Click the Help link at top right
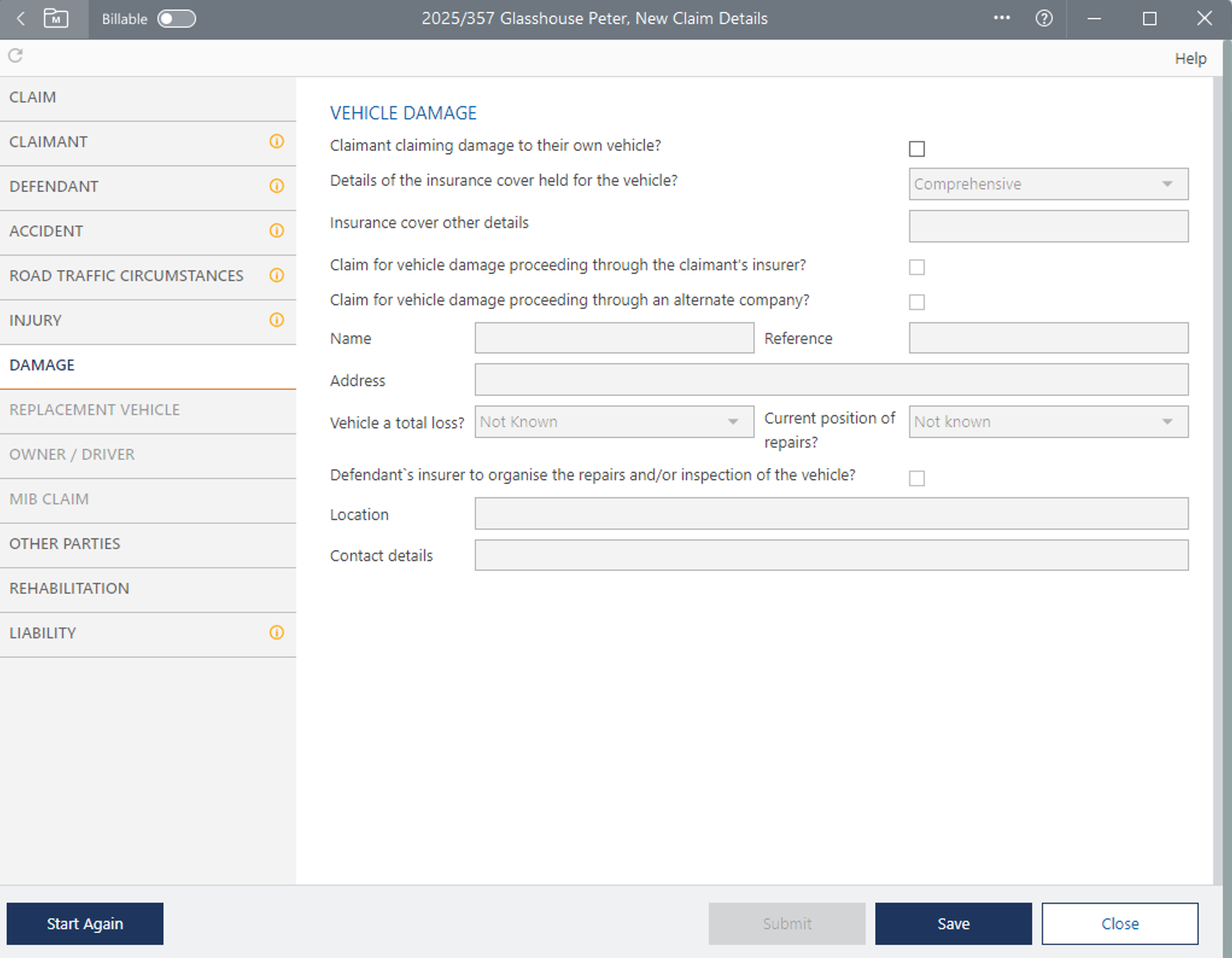This screenshot has height=958, width=1232. click(1190, 59)
